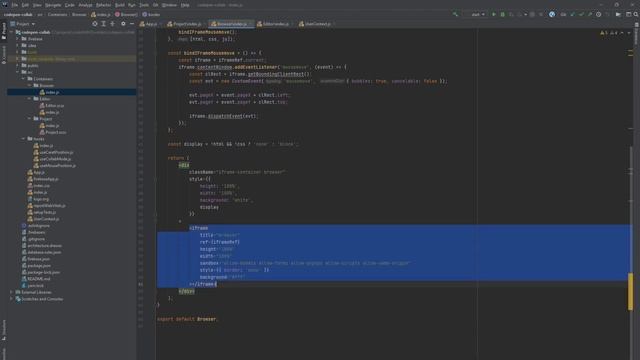Click the Browser breadcrumb in navigation bar
This screenshot has height=360, width=640.
(79, 14)
